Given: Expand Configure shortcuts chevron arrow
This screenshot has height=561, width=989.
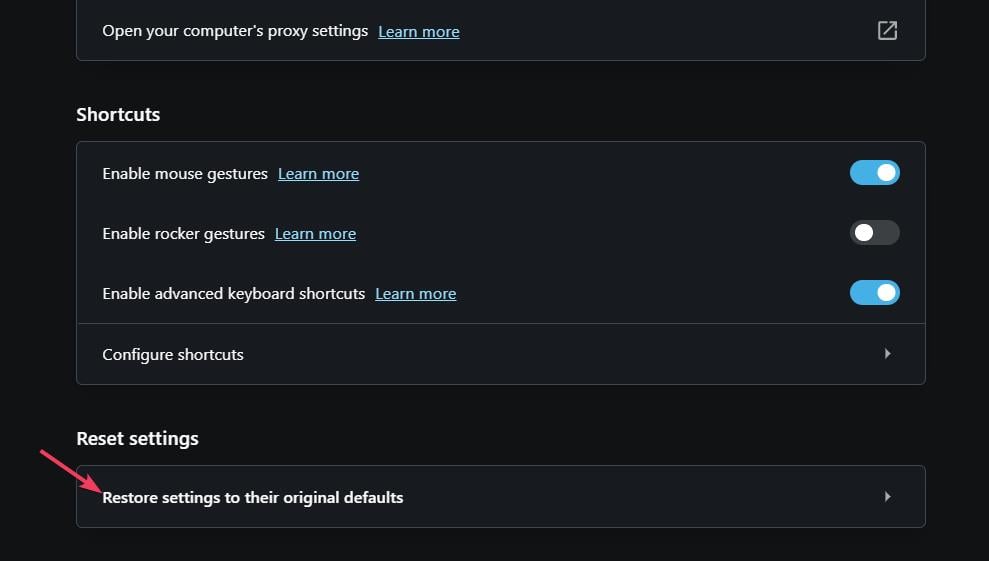Looking at the screenshot, I should pyautogui.click(x=887, y=353).
